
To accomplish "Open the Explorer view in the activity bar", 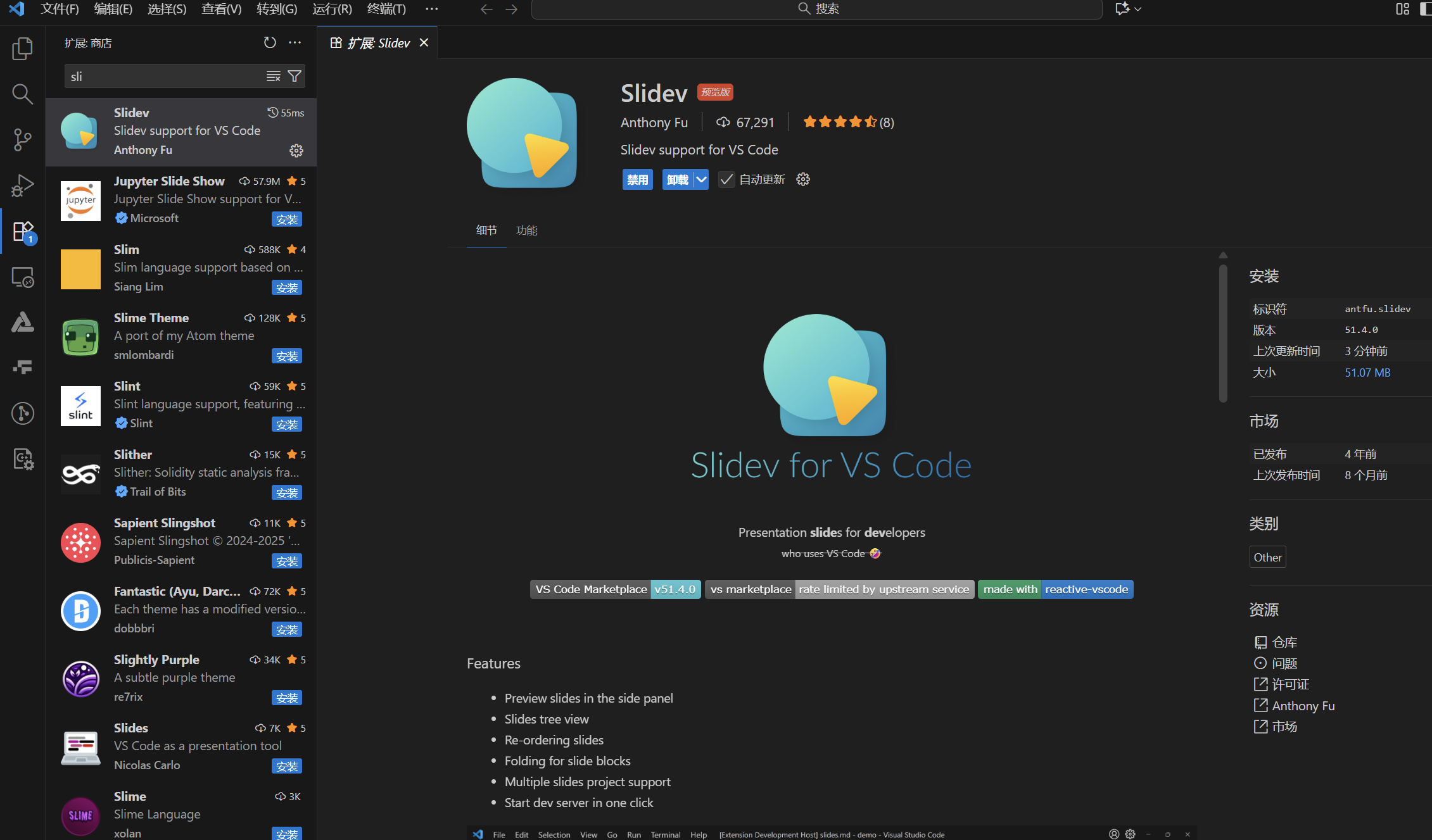I will point(22,48).
